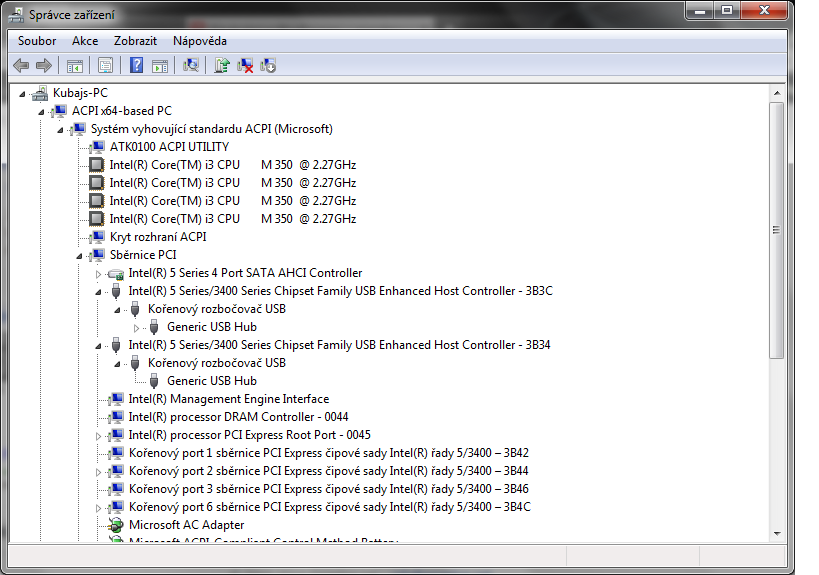This screenshot has height=575, width=819.
Task: Select Intel(R) processor PCI Express Root Port text
Action: (249, 435)
